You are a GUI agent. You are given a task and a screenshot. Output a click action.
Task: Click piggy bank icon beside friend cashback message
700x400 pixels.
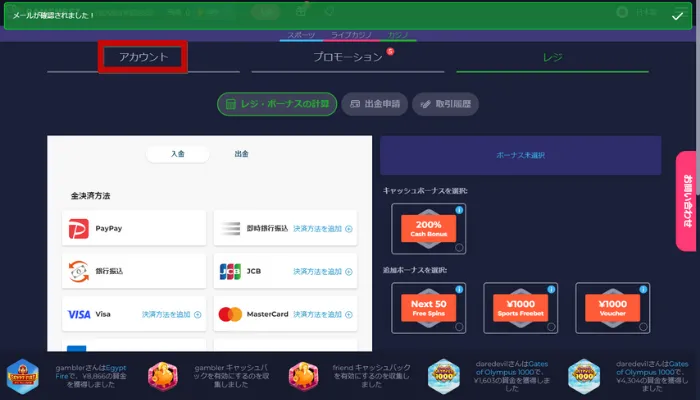tap(304, 376)
